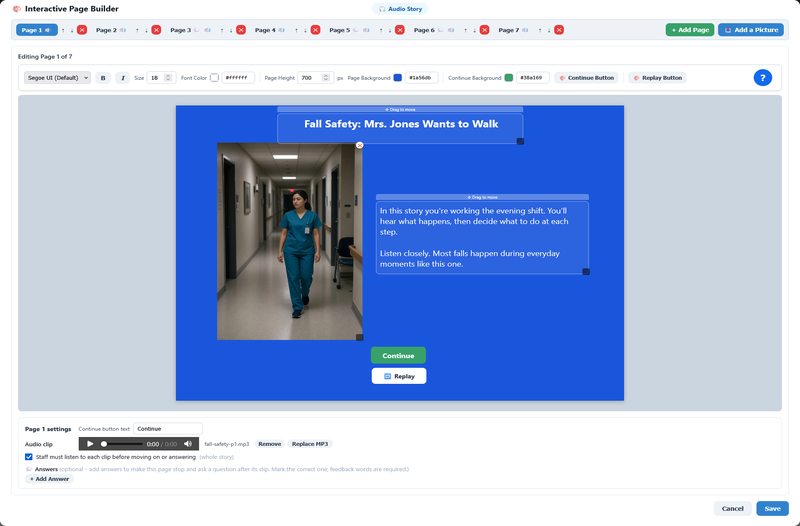Viewport: 800px width, 526px height.
Task: Save the interactive story
Action: pos(772,508)
